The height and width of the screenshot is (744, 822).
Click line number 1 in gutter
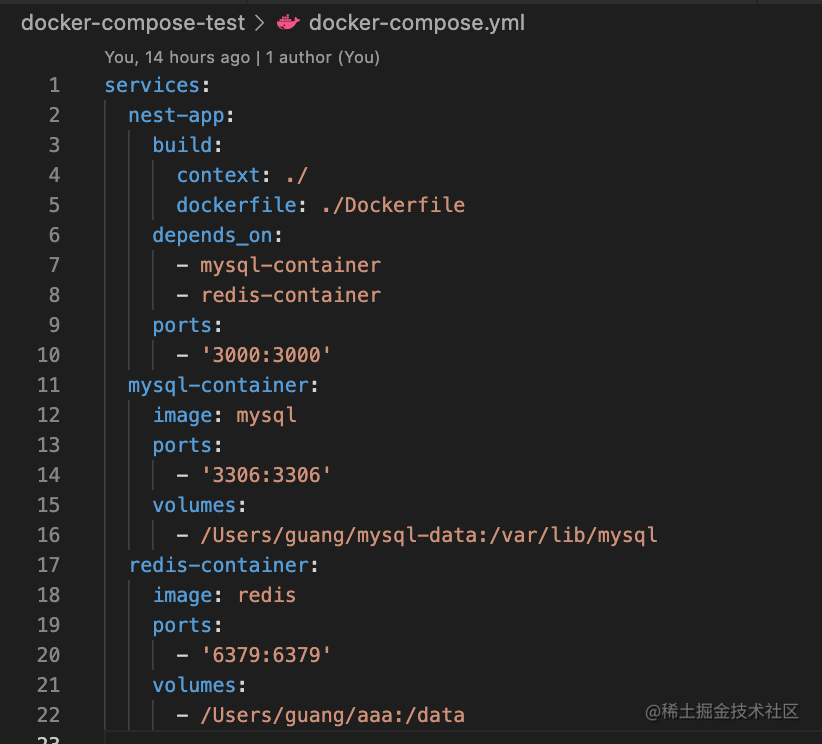54,85
